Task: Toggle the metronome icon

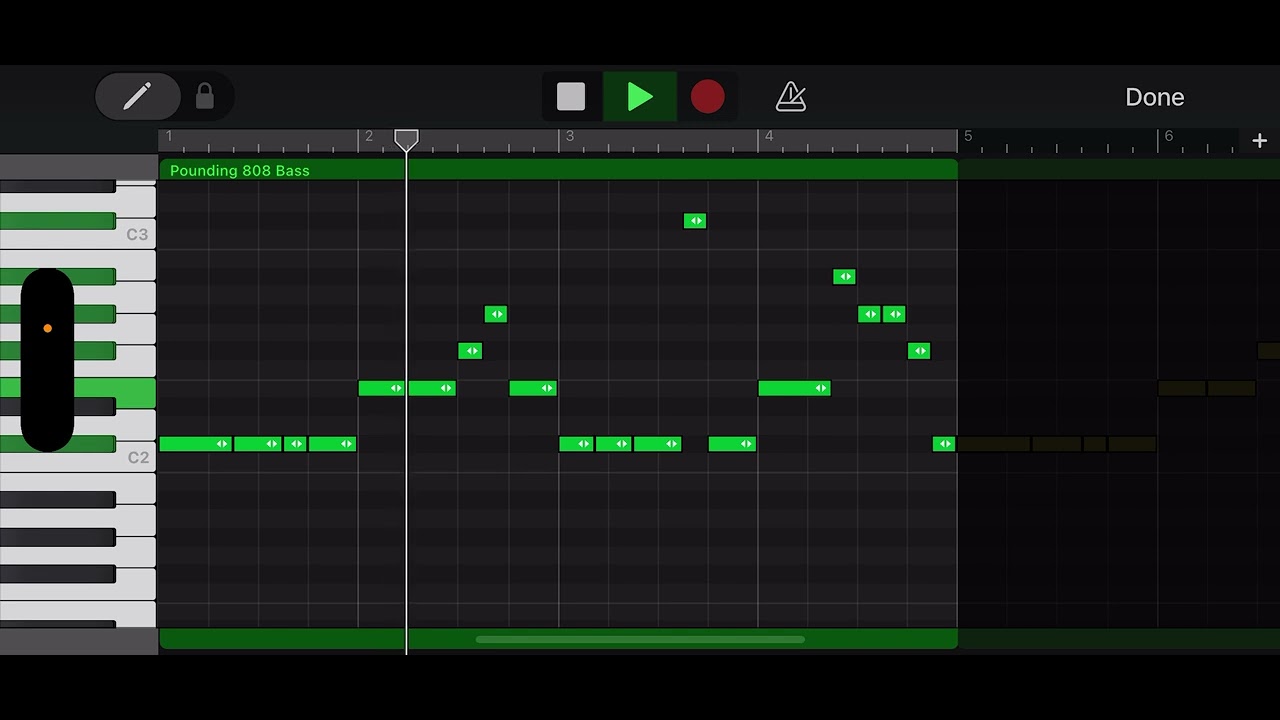Action: [791, 96]
